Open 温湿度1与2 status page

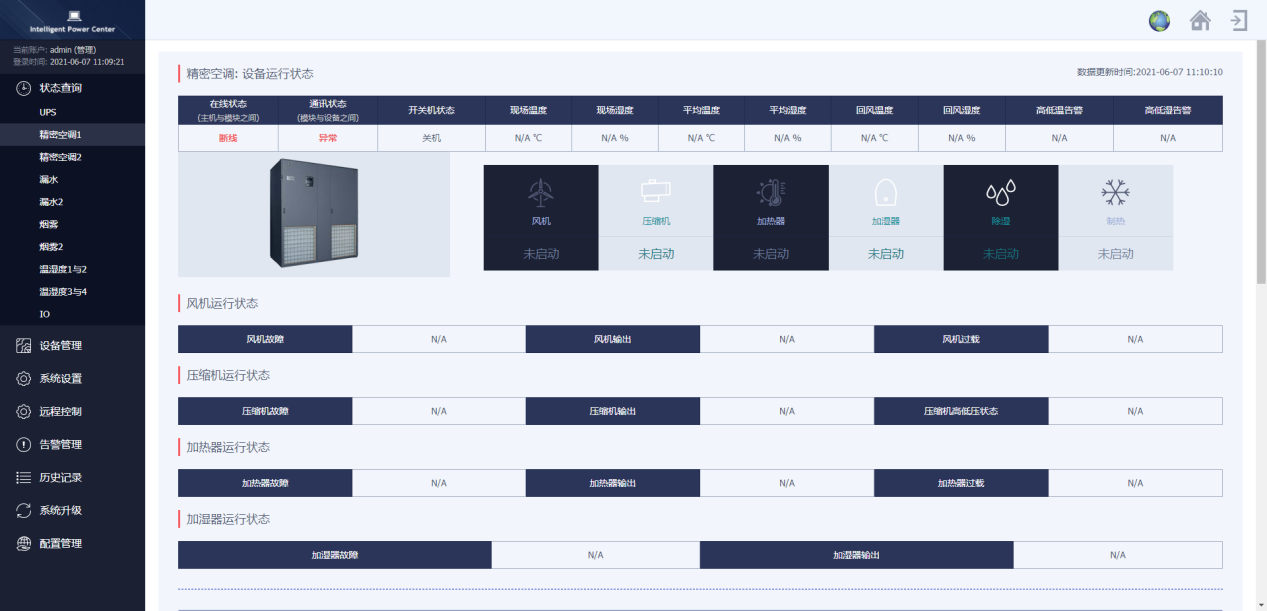click(63, 269)
